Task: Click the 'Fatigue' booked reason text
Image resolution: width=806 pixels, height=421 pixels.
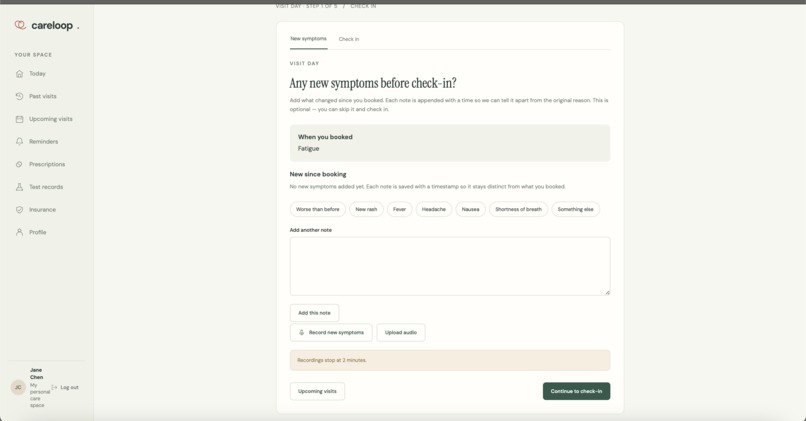Action: (308, 149)
